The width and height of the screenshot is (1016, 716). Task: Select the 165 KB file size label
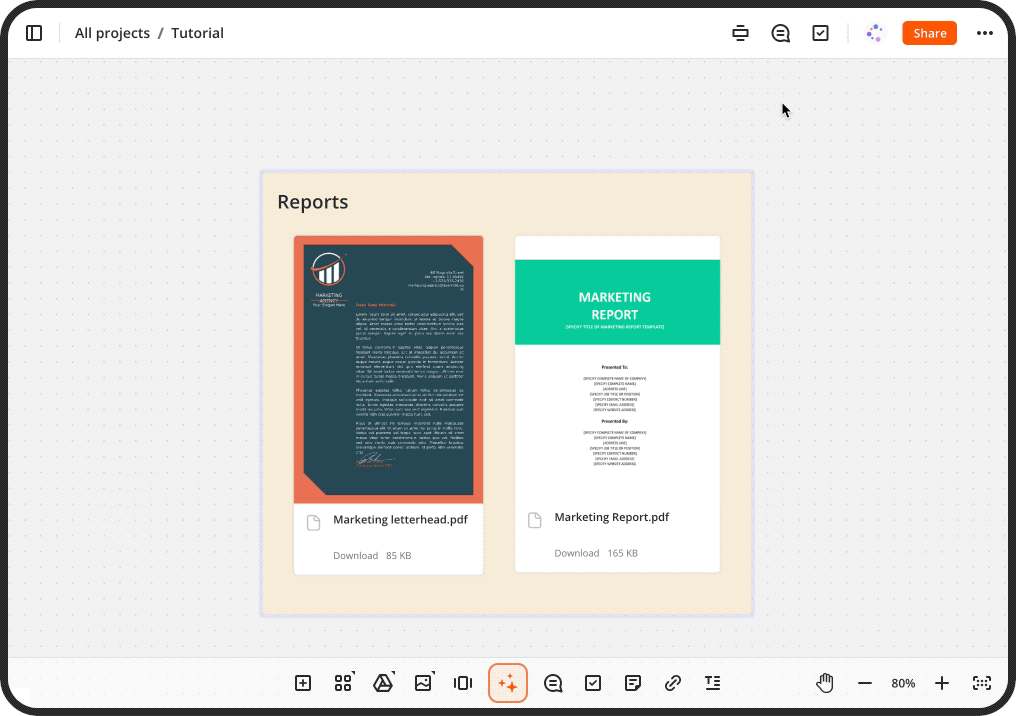(x=623, y=553)
